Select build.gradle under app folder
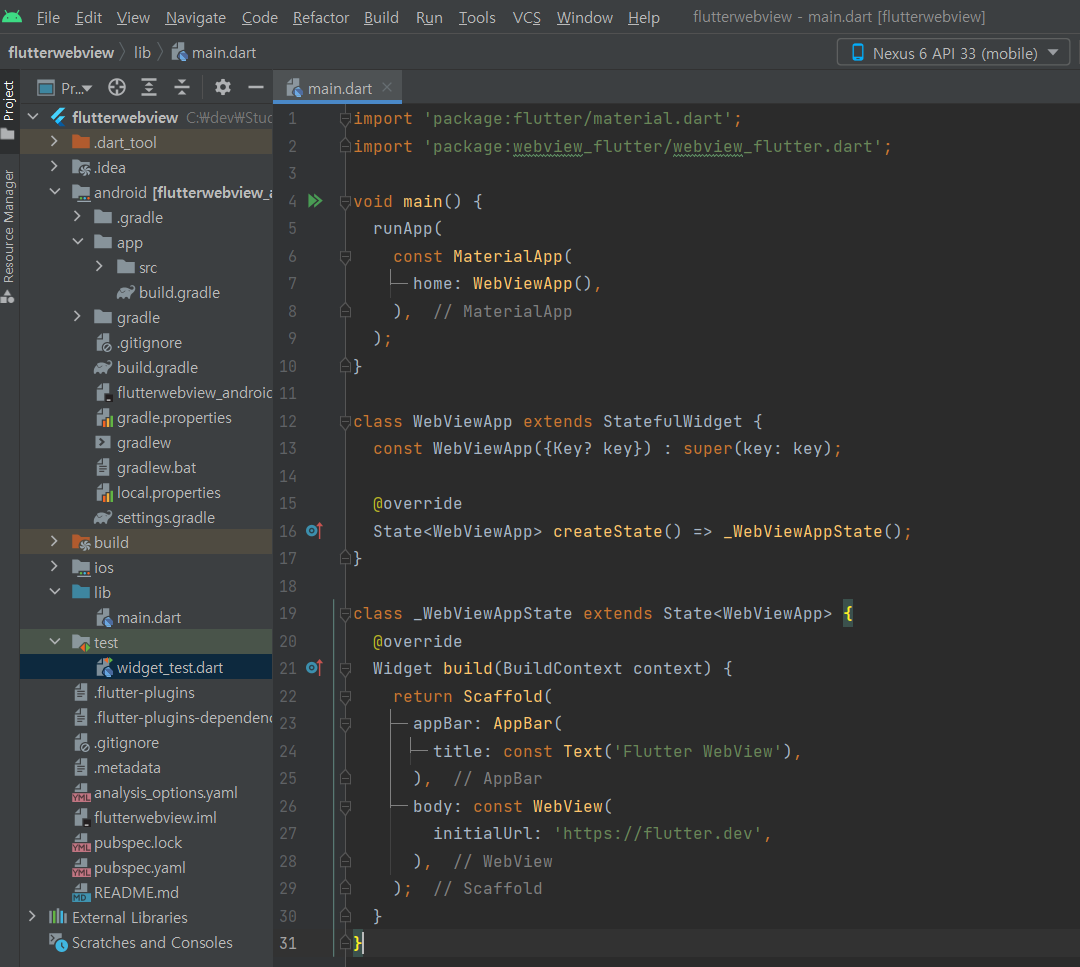 (168, 292)
